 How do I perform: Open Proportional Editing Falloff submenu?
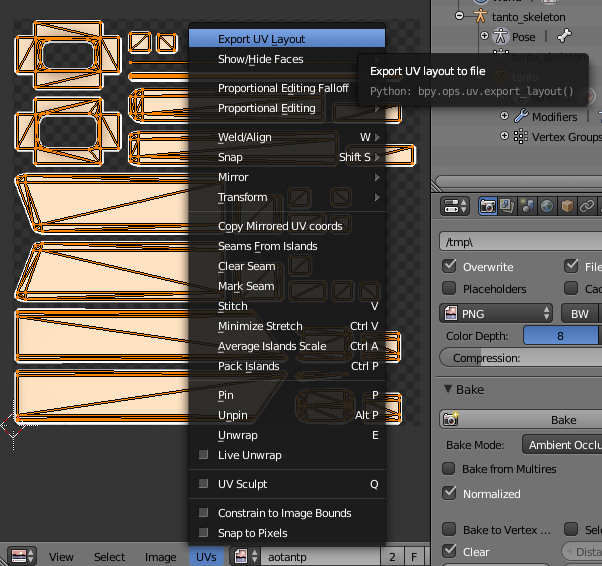click(287, 88)
